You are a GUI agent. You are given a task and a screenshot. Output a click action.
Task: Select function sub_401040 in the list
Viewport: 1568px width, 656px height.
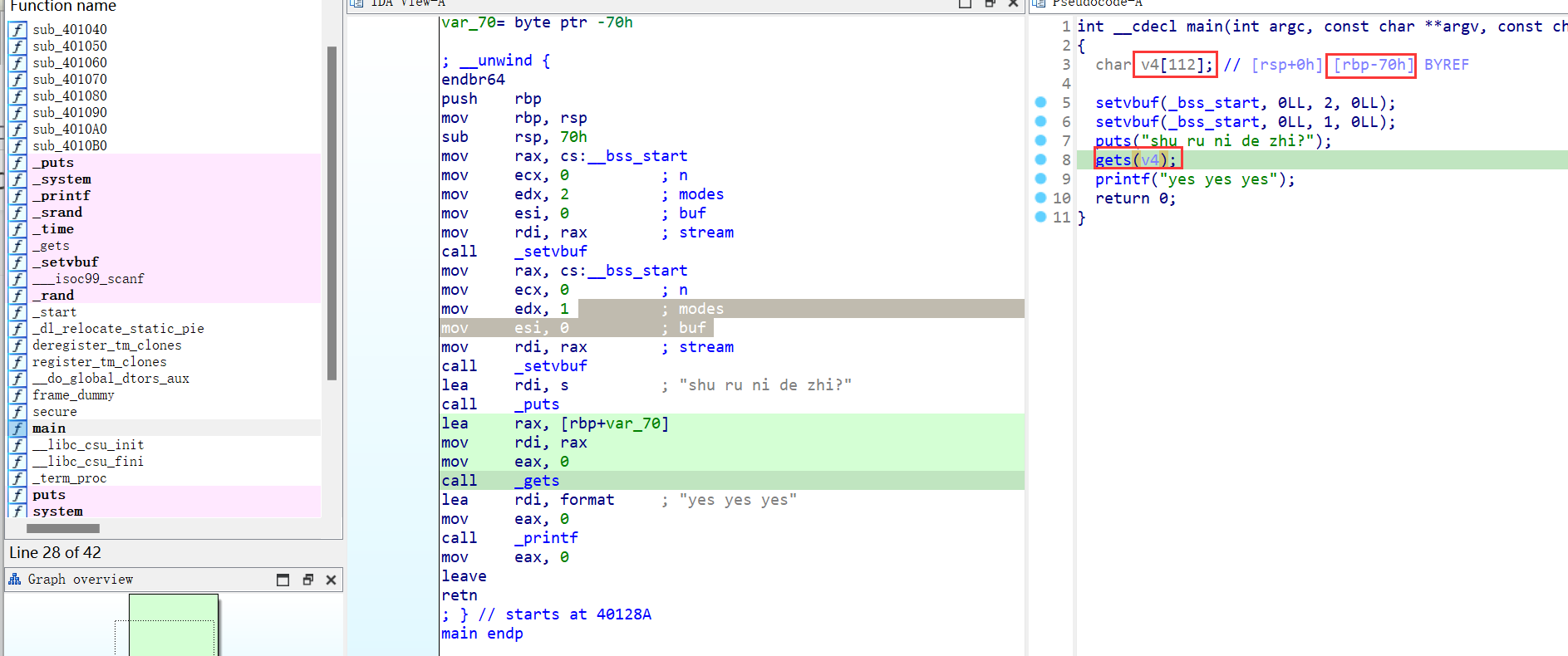pyautogui.click(x=70, y=30)
